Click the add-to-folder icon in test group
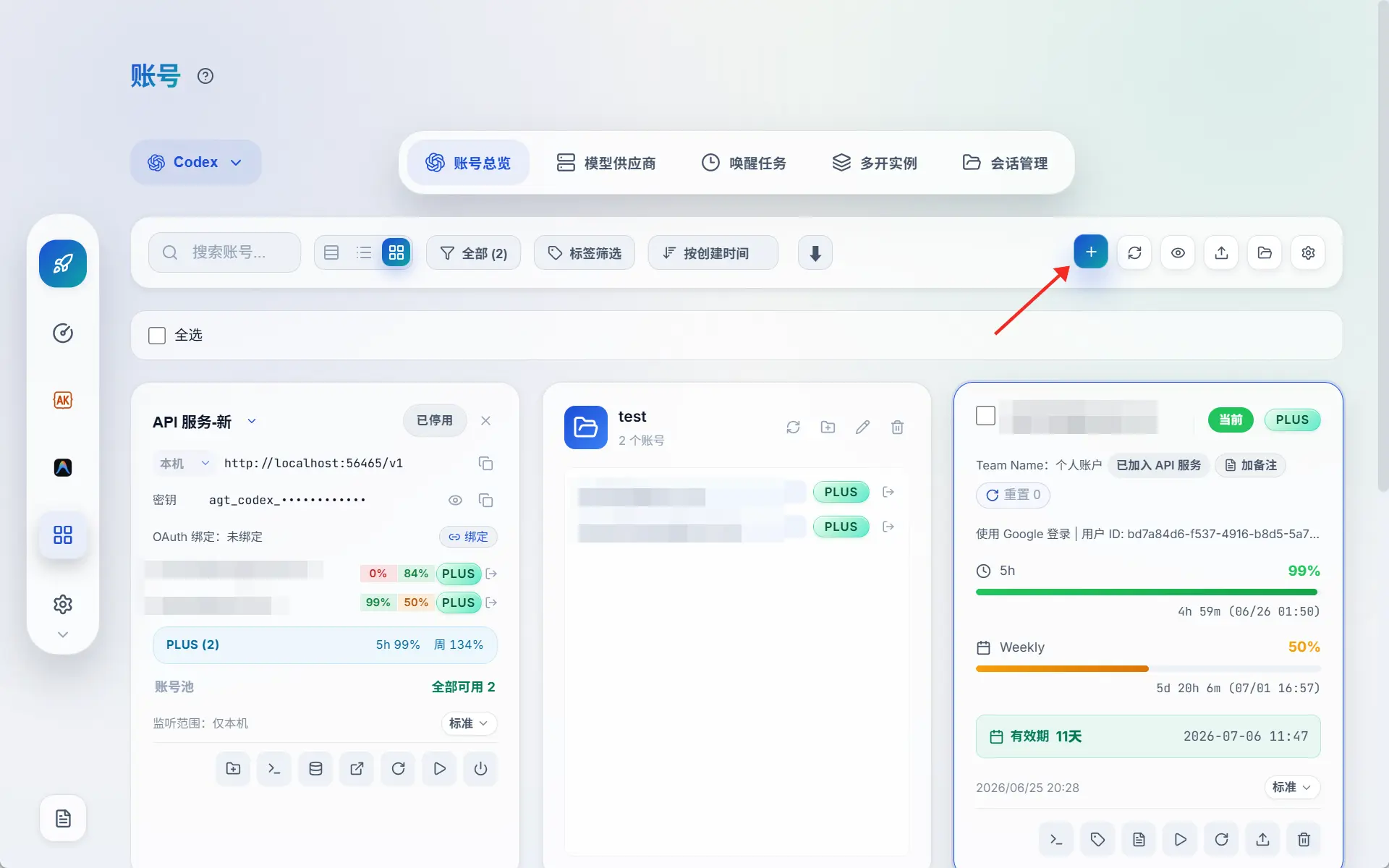Screen dimensions: 1389x868 (x=828, y=427)
